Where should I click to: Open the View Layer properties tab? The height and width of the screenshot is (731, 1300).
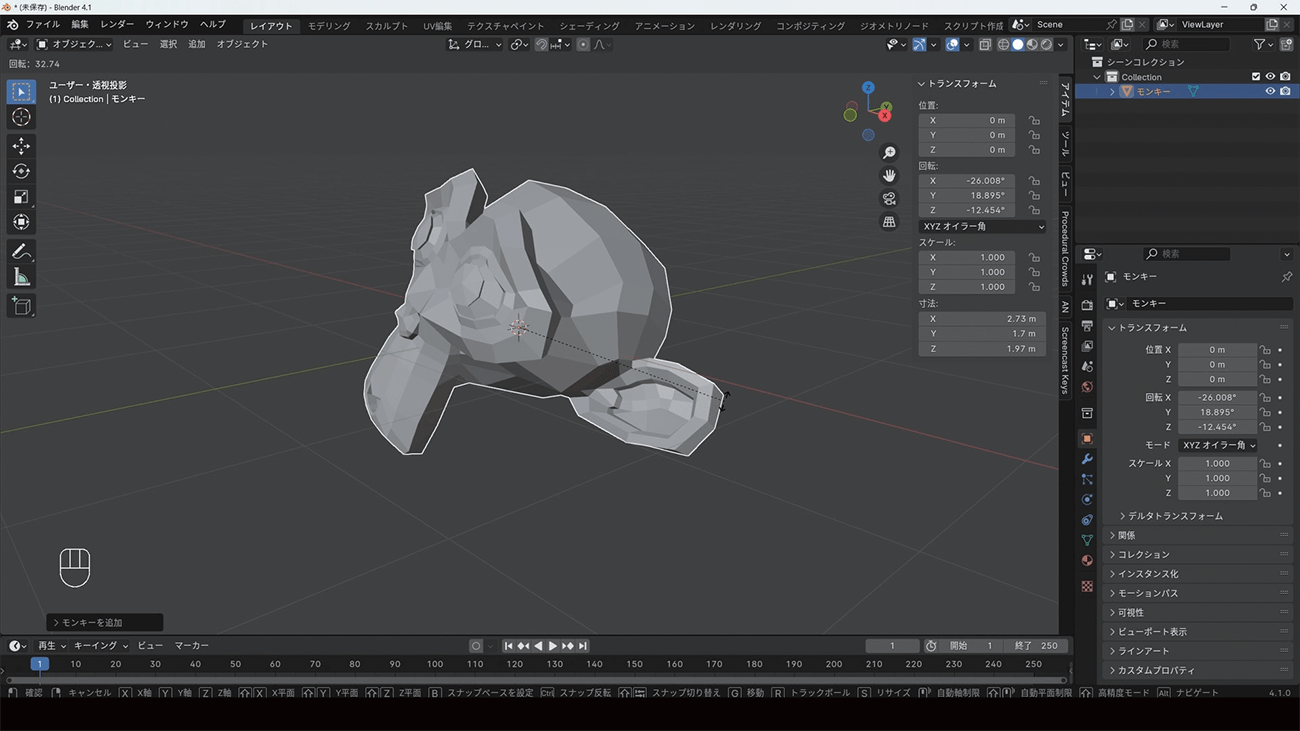(1087, 346)
